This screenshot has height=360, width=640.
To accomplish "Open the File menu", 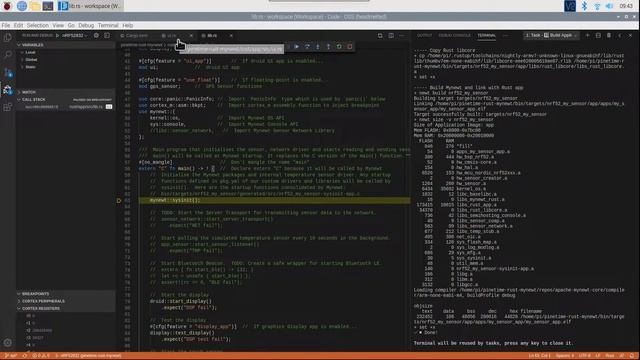I will [6, 25].
